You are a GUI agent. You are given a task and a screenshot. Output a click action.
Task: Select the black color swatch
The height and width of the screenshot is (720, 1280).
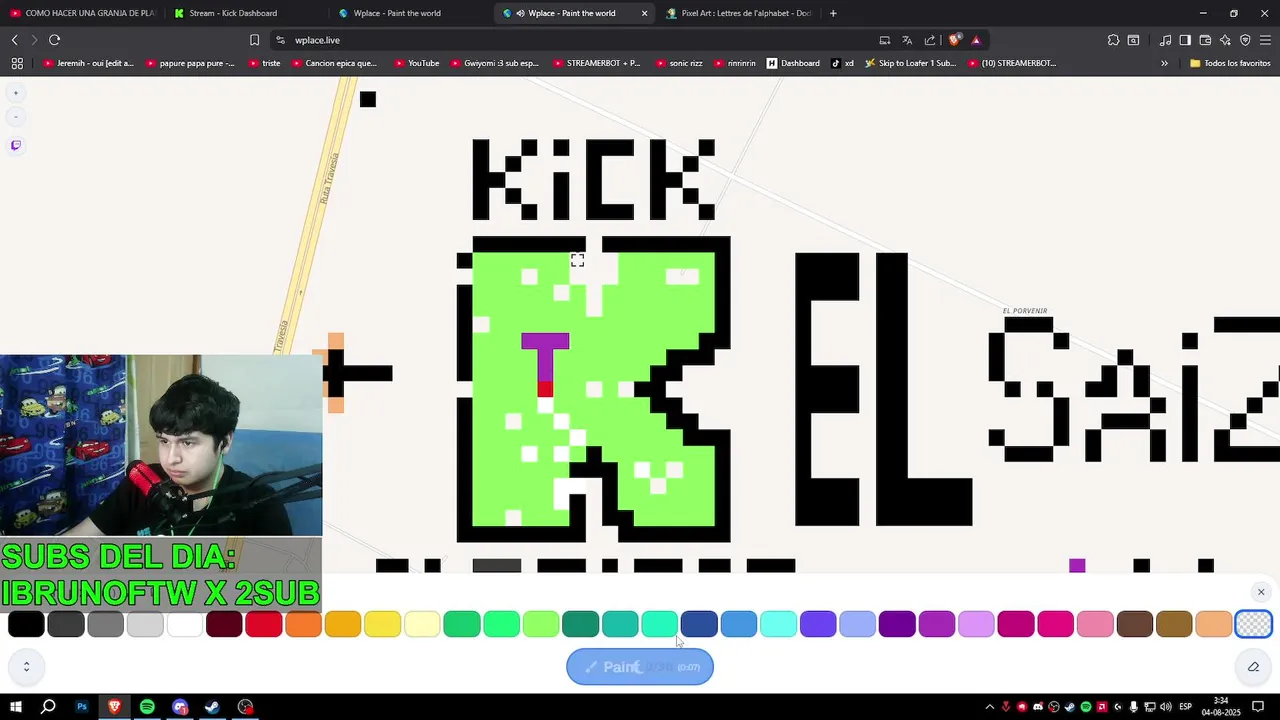pyautogui.click(x=26, y=624)
